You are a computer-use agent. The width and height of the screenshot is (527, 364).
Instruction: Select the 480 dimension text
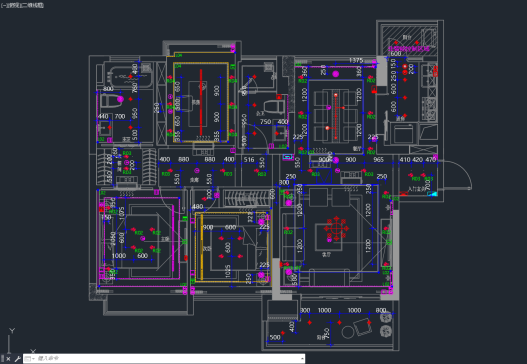coord(198,206)
